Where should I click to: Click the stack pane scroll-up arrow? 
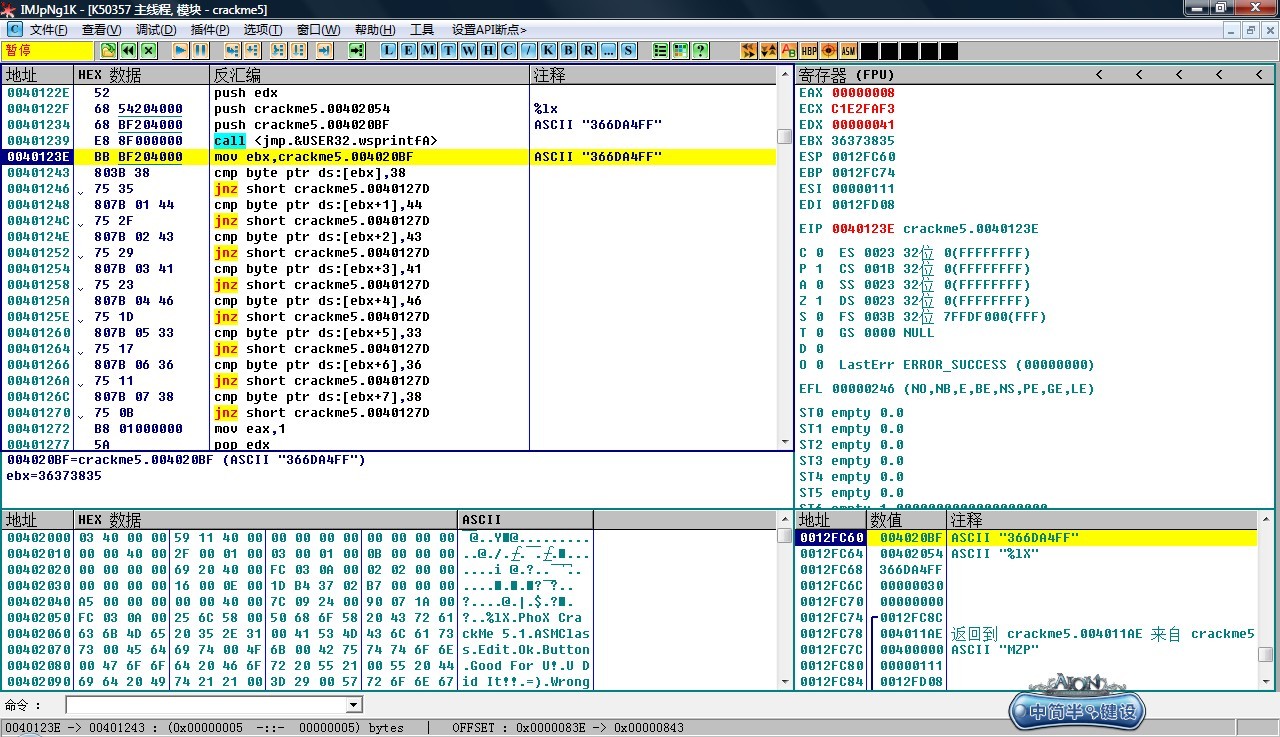click(x=1265, y=520)
